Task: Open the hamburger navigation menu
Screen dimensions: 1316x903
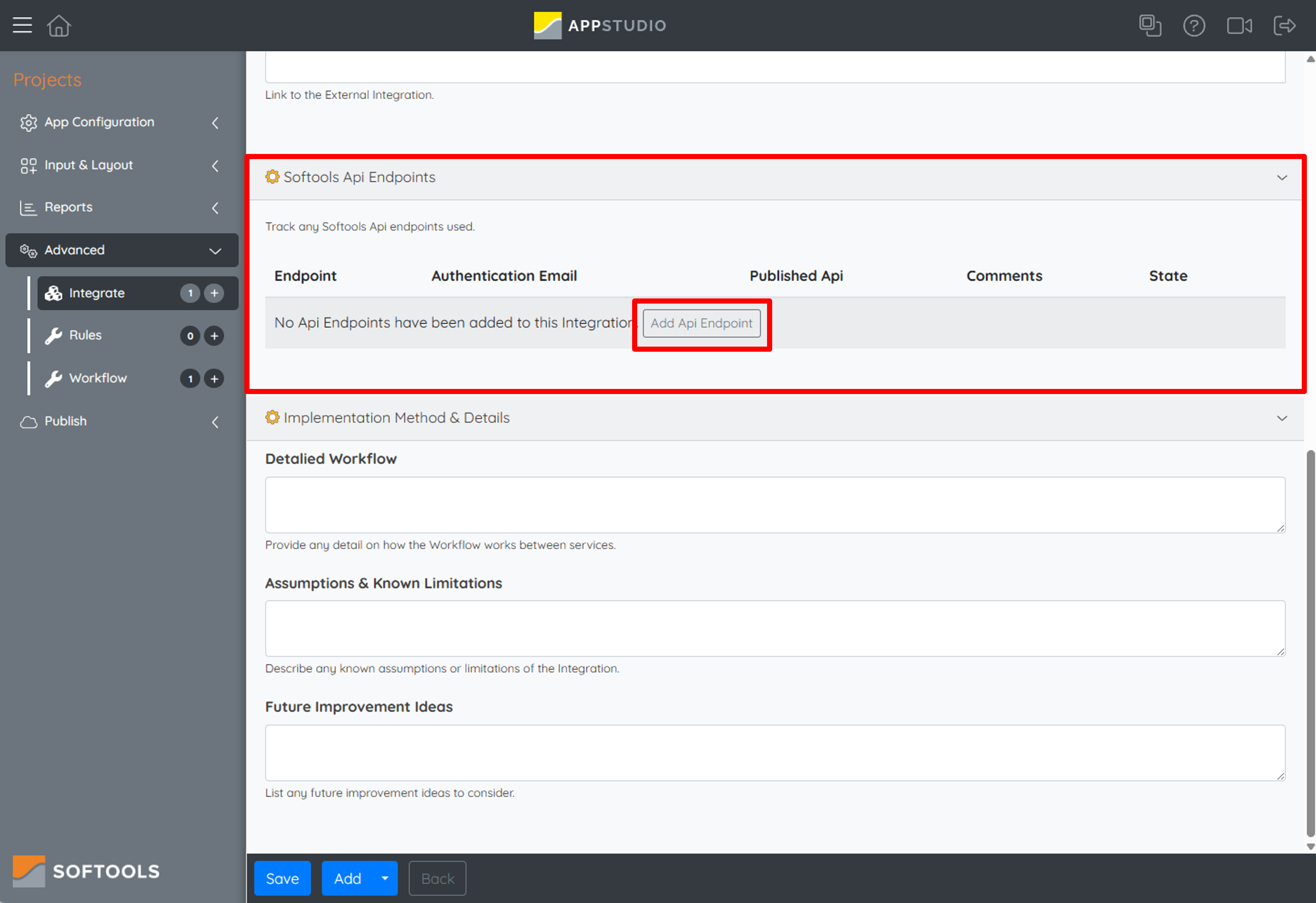Action: (22, 25)
